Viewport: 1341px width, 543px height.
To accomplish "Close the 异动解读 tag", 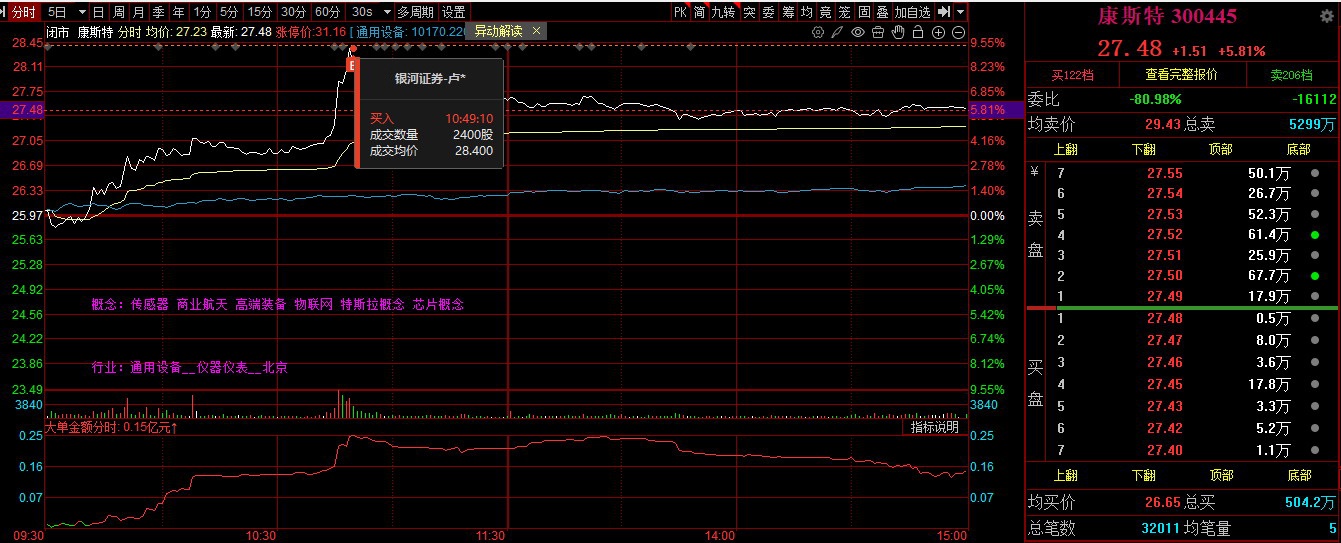I will tap(536, 31).
